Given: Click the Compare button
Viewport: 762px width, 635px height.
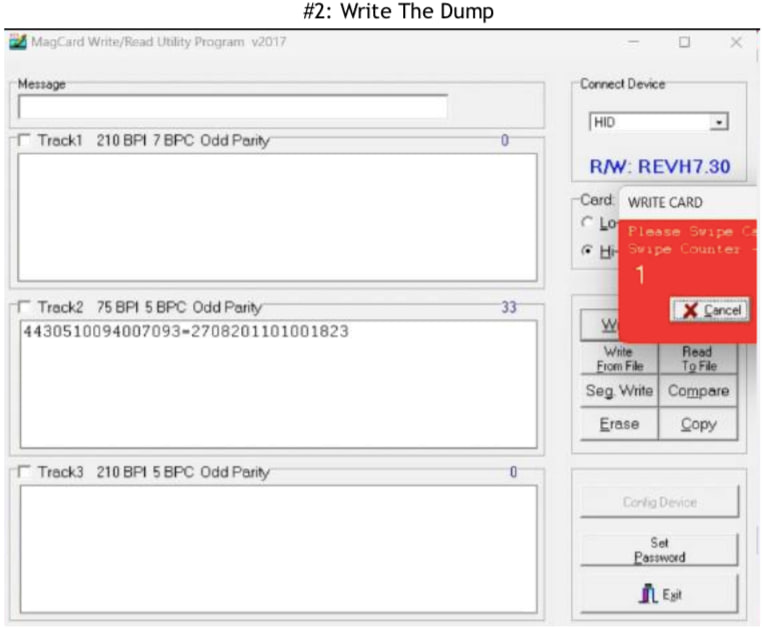Looking at the screenshot, I should click(698, 391).
